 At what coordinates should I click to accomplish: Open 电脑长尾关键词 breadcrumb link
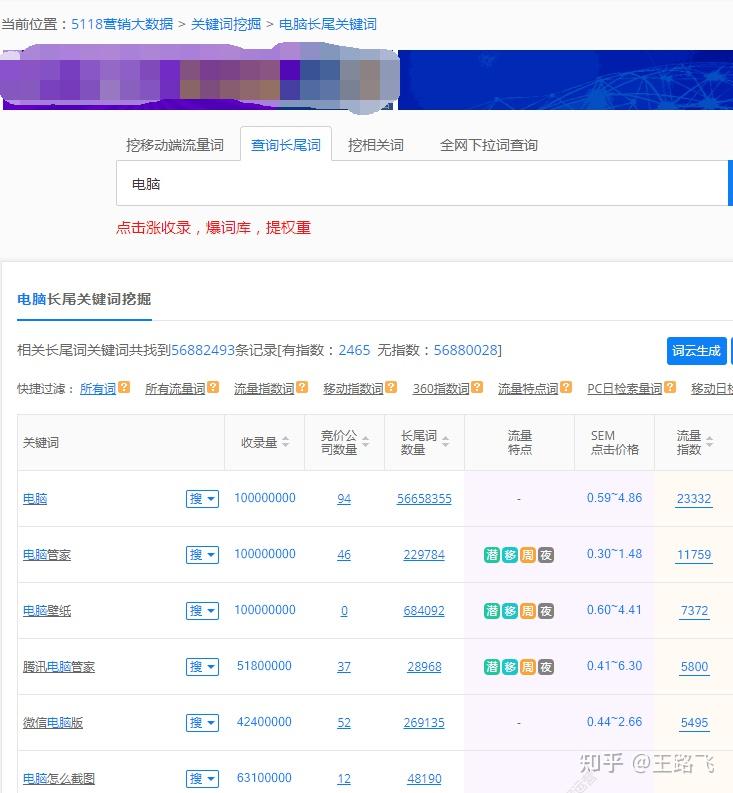[x=328, y=24]
